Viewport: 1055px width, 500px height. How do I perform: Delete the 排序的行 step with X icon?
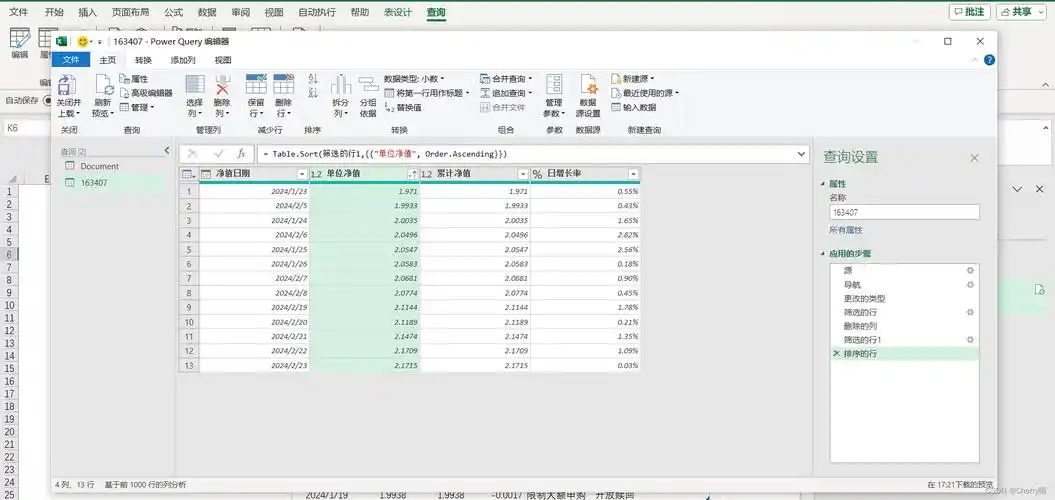point(836,353)
